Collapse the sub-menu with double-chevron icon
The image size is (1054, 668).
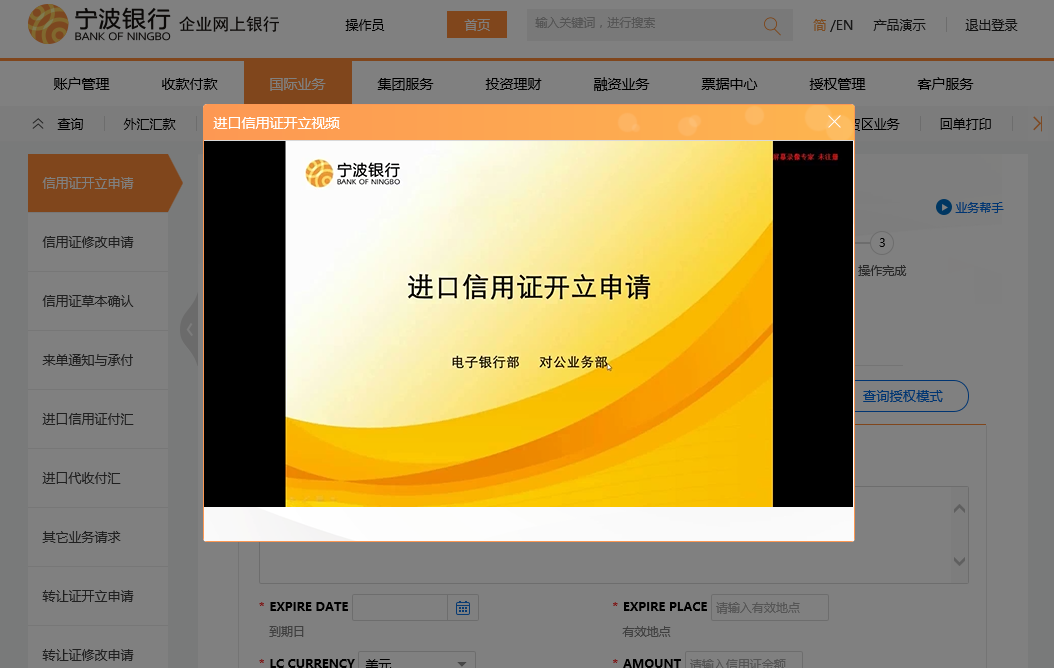[38, 124]
